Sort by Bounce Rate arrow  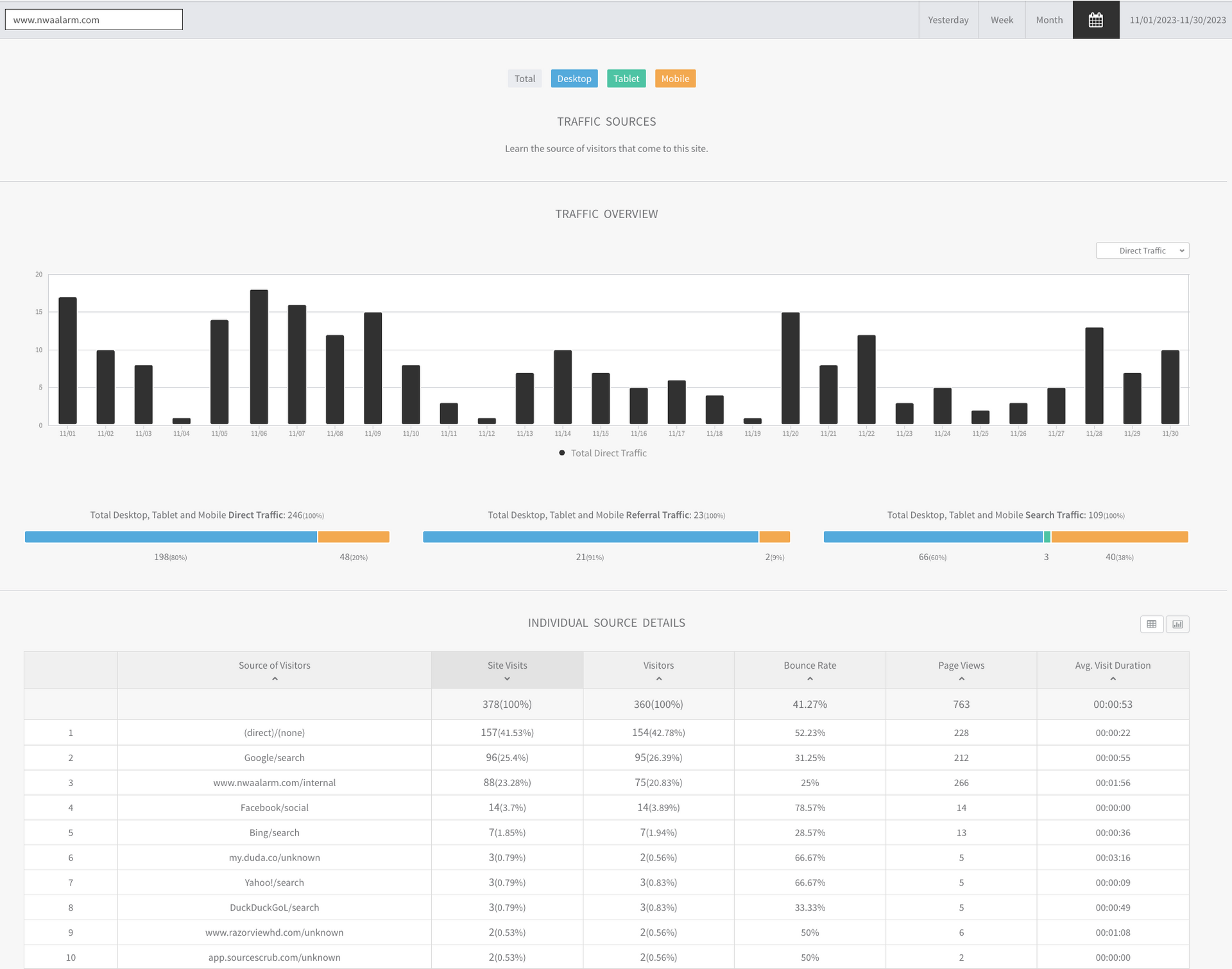pos(810,678)
